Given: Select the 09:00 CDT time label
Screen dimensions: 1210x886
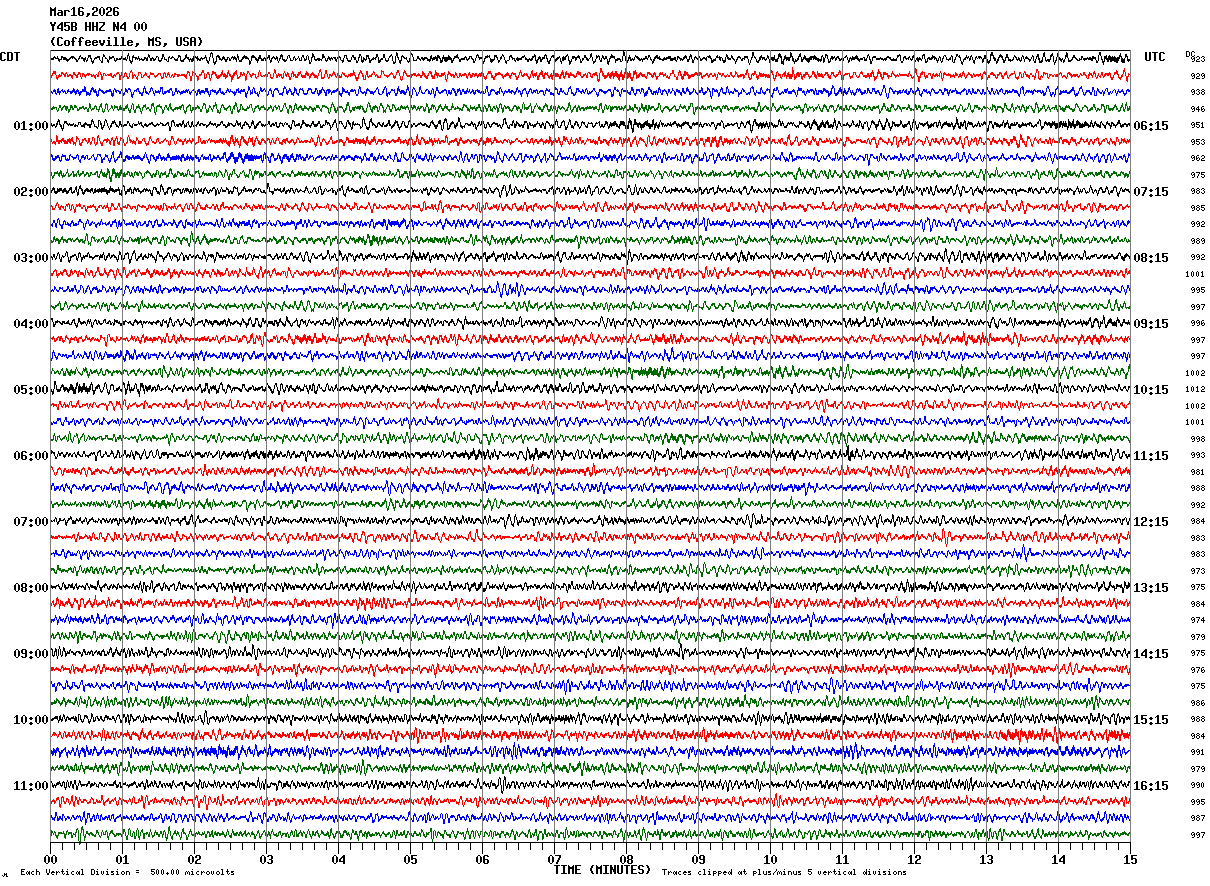Looking at the screenshot, I should 31,654.
